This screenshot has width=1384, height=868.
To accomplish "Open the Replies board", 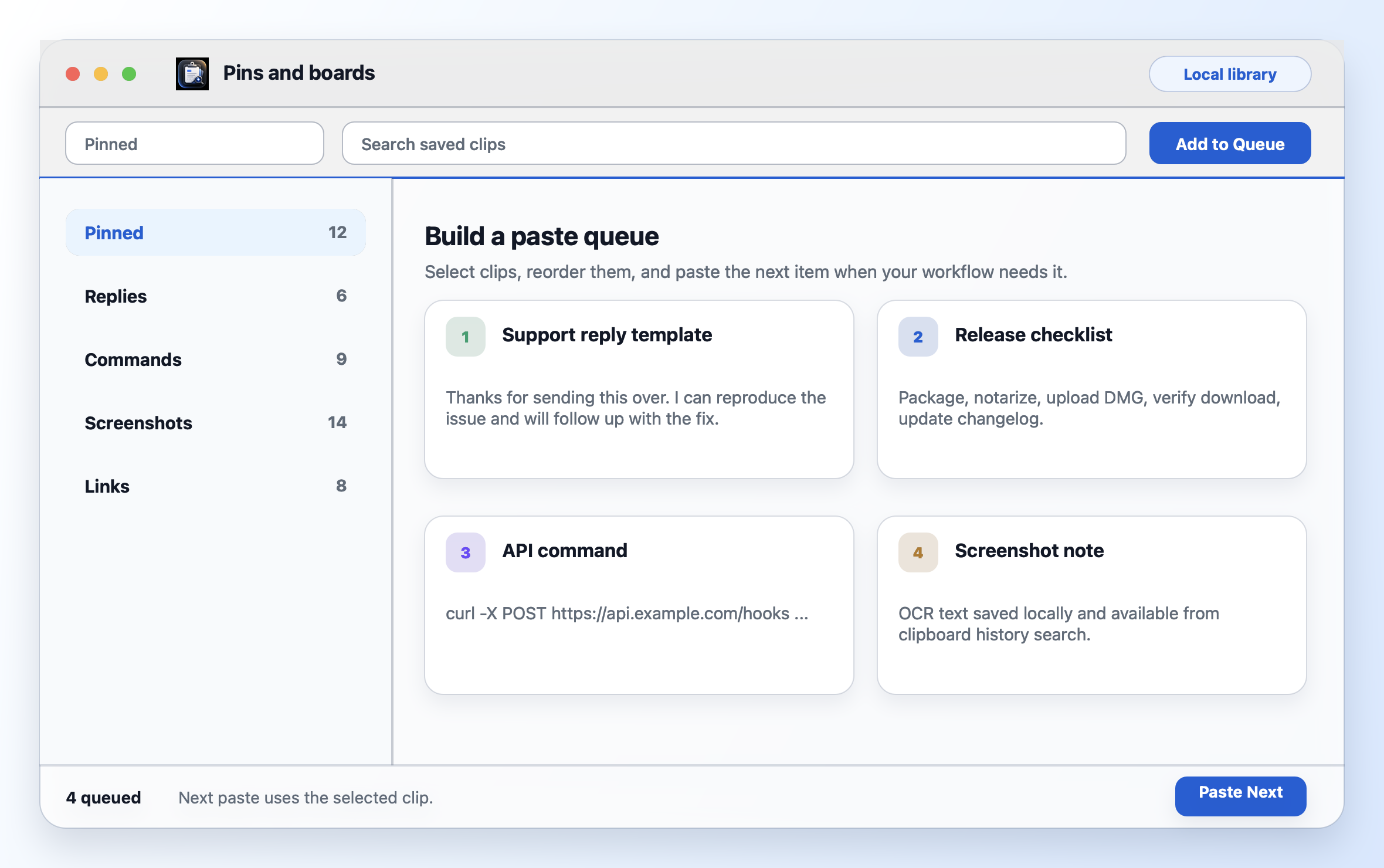I will click(216, 296).
